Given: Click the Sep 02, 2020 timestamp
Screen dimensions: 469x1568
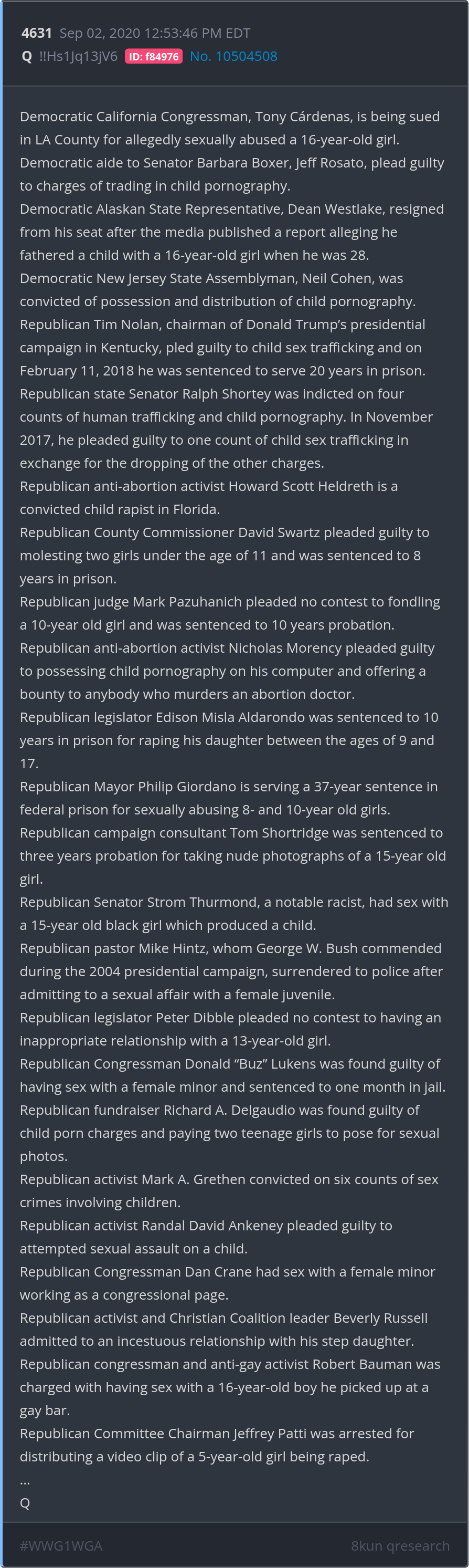Looking at the screenshot, I should pos(155,33).
